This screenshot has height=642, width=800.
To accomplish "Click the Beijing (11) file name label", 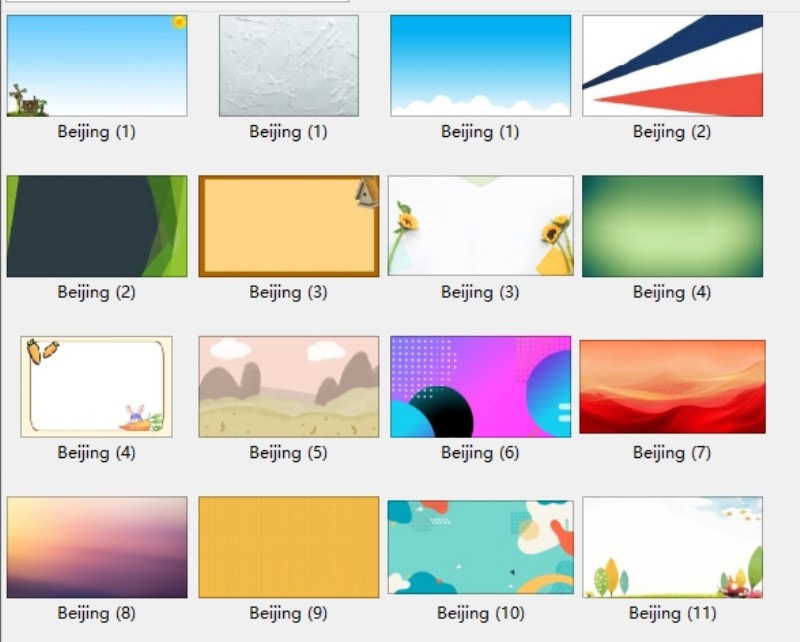I will 672,613.
